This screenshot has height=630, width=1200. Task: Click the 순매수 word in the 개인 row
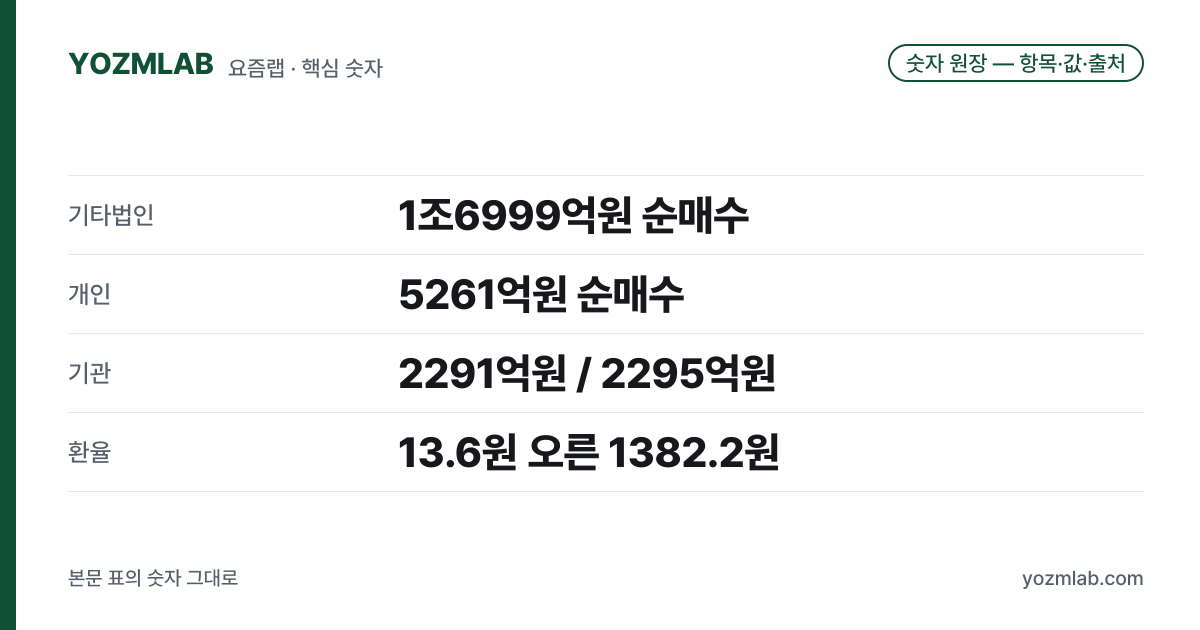(x=631, y=294)
